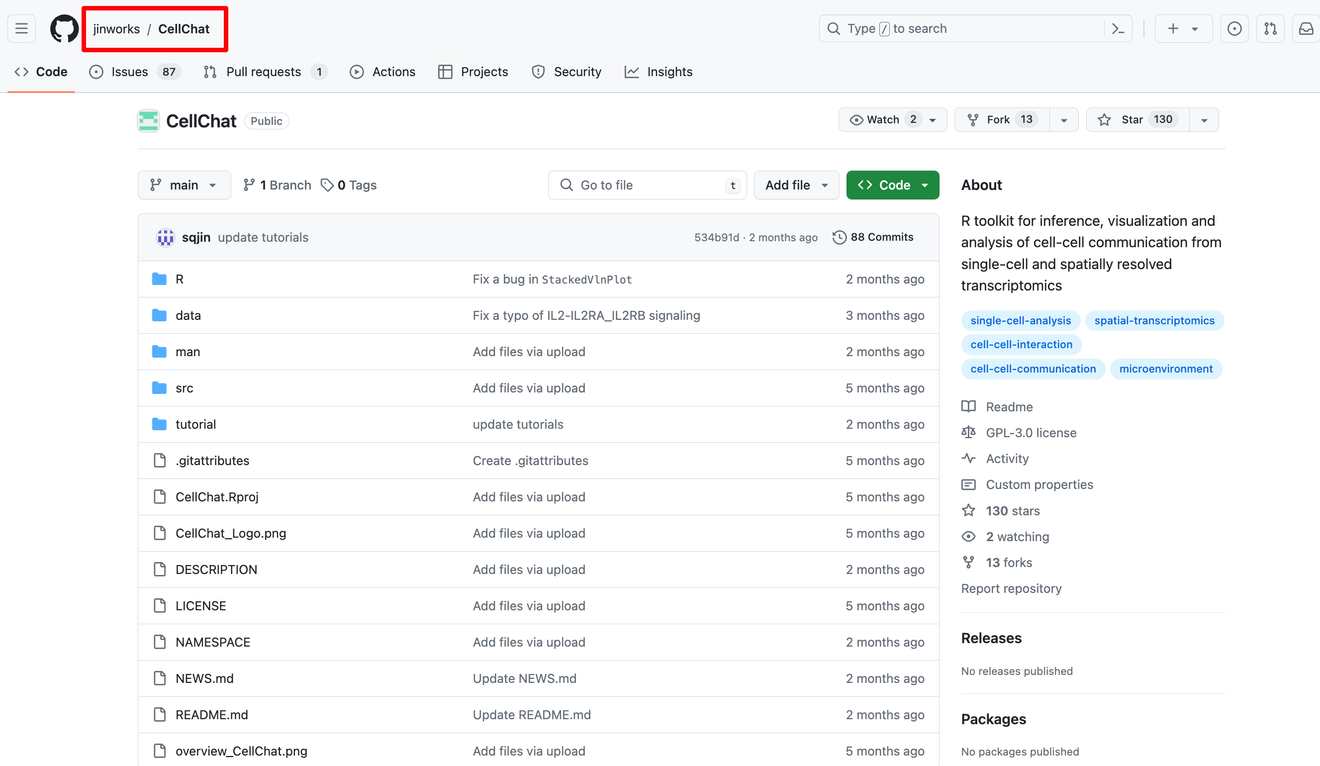
Task: Open the NAMESPACE file
Action: [213, 642]
